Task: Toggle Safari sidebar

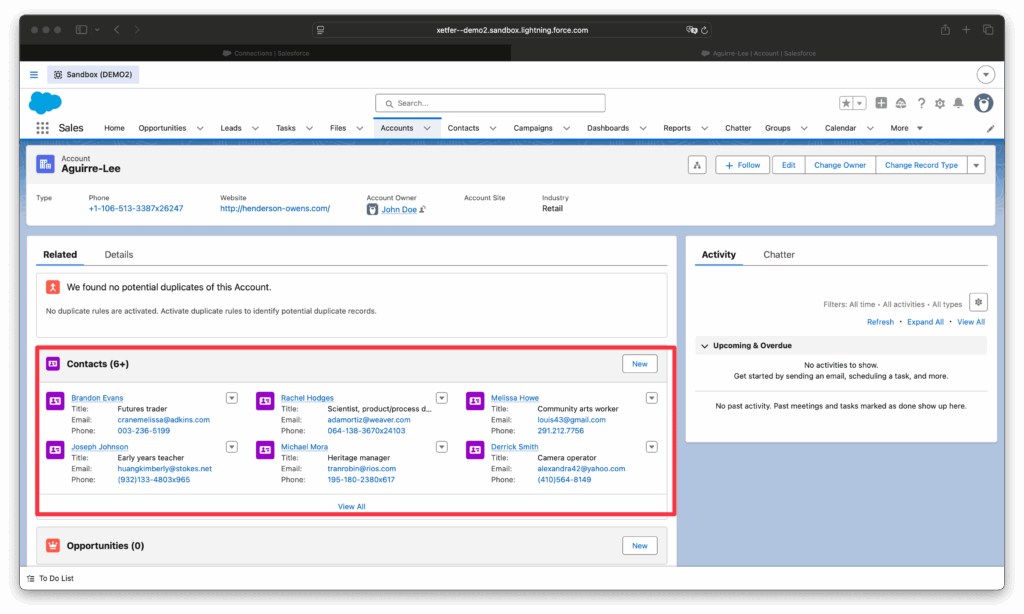Action: click(x=82, y=30)
